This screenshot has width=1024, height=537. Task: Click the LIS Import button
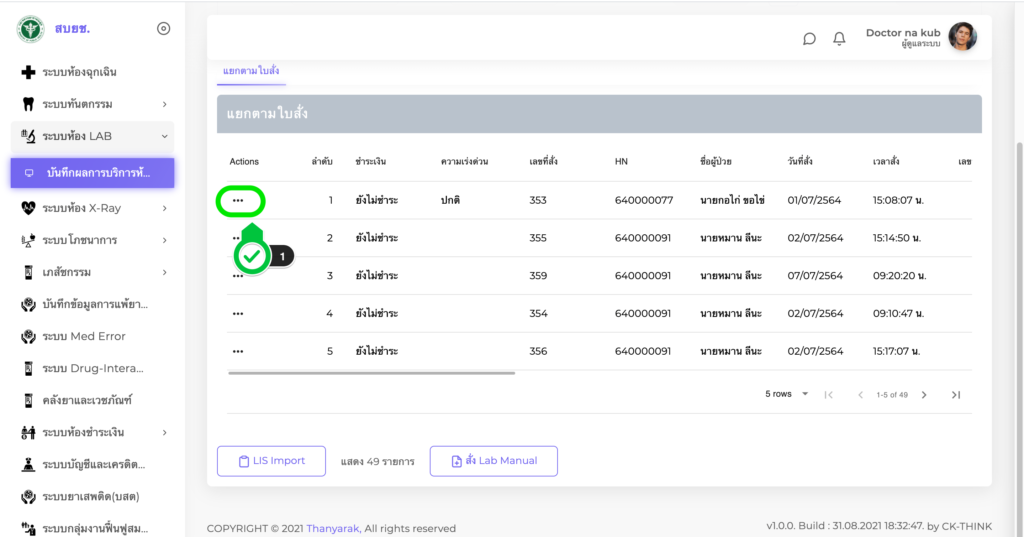tap(271, 461)
